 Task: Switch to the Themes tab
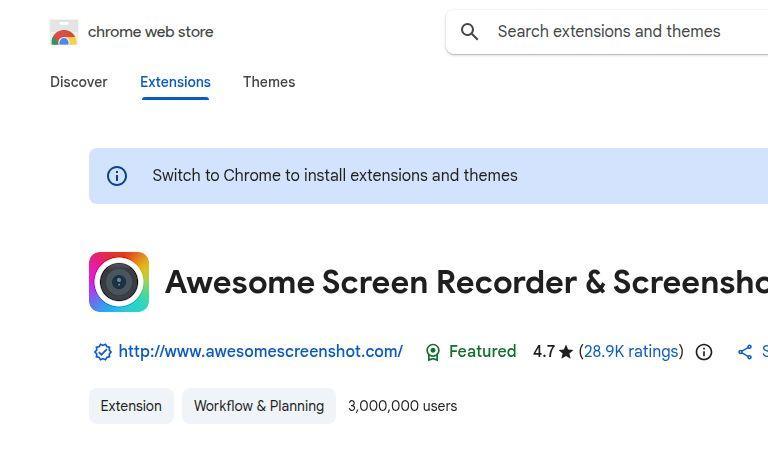tap(269, 82)
